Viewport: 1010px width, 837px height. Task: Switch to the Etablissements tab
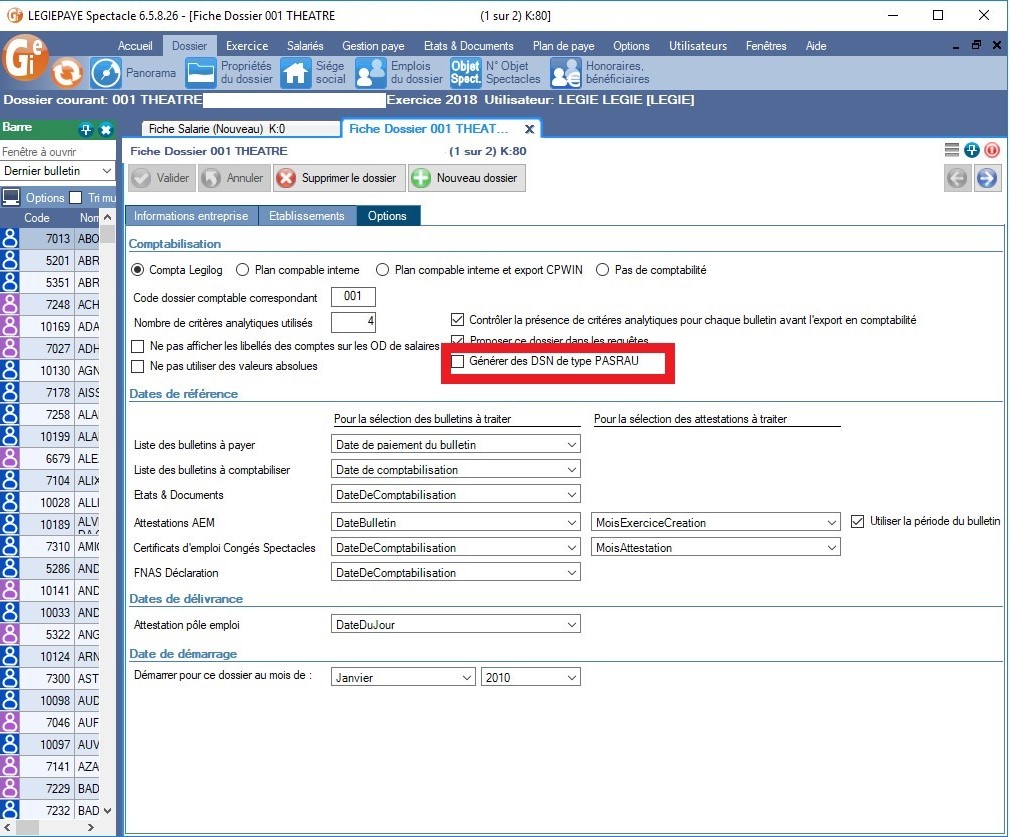(307, 216)
